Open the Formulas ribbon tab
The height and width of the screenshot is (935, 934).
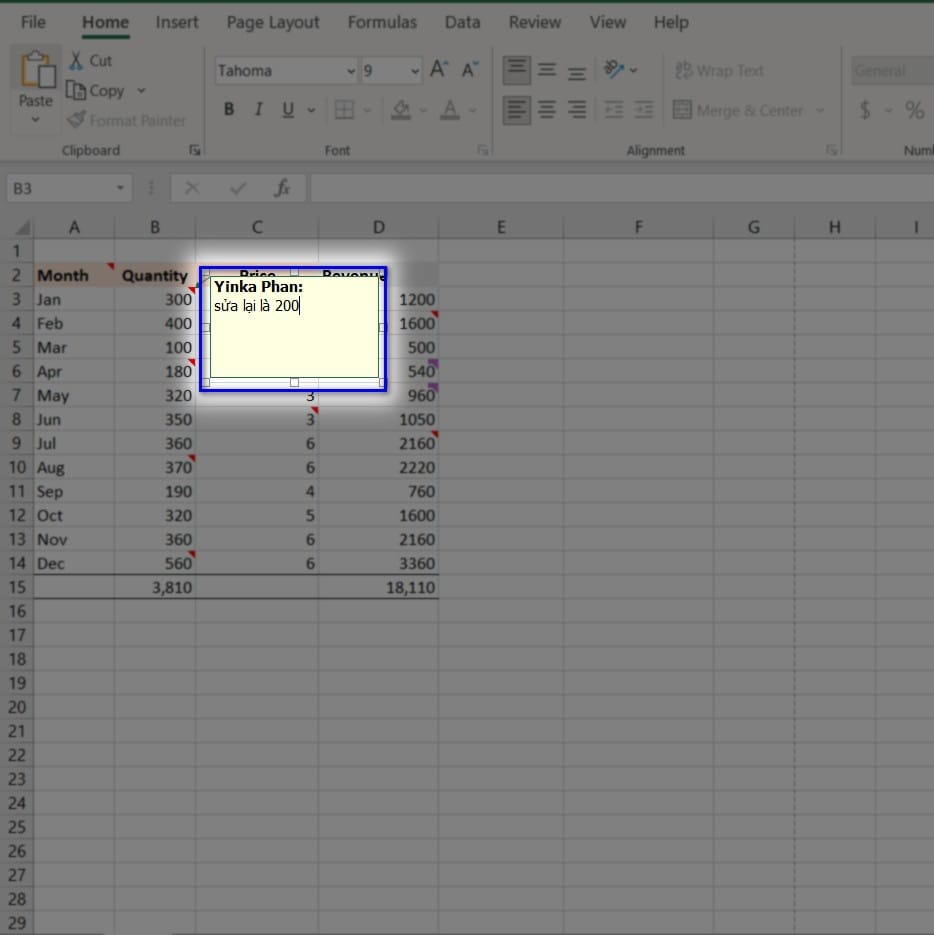pos(382,23)
